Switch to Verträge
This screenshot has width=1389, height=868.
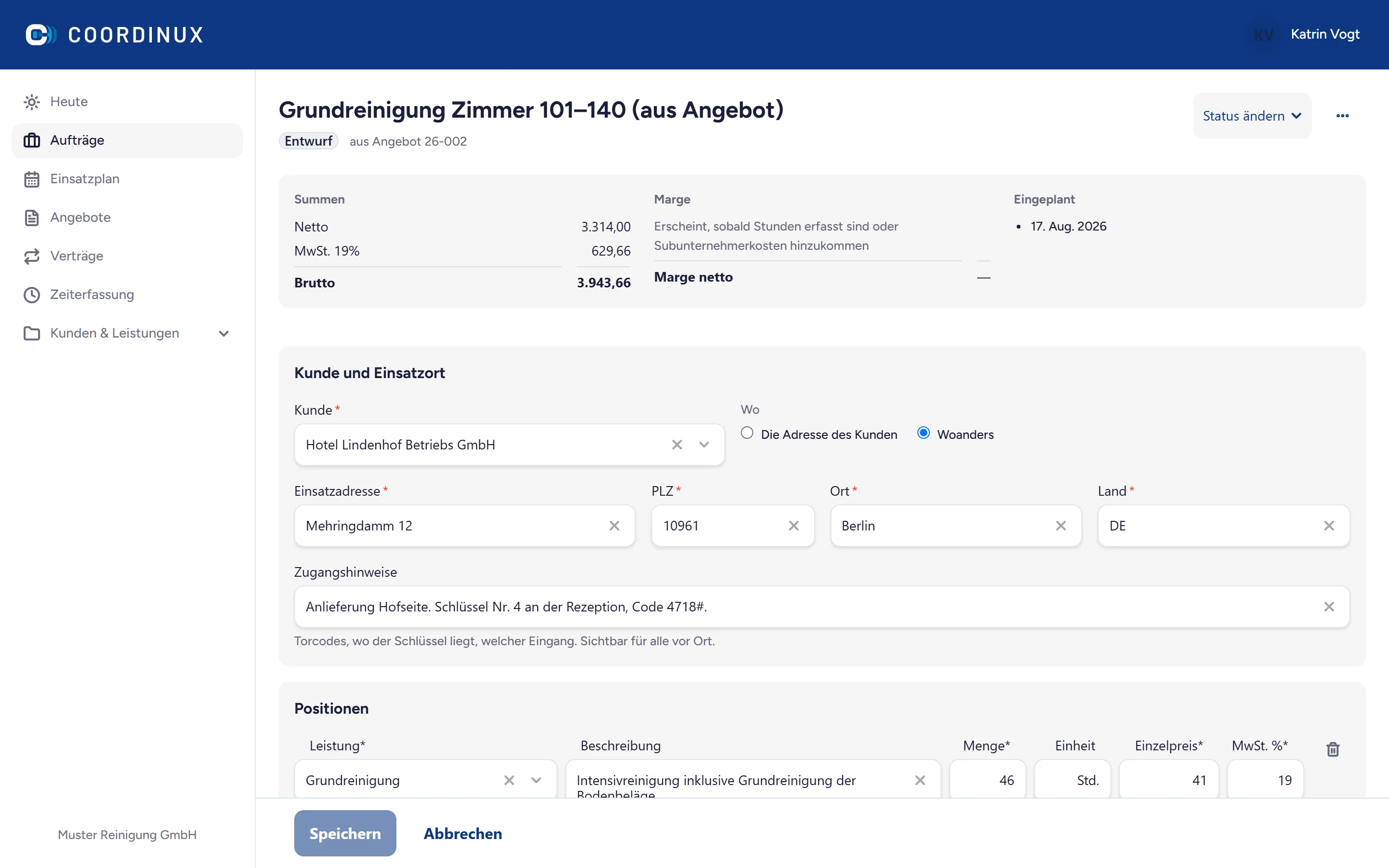[x=127, y=256]
